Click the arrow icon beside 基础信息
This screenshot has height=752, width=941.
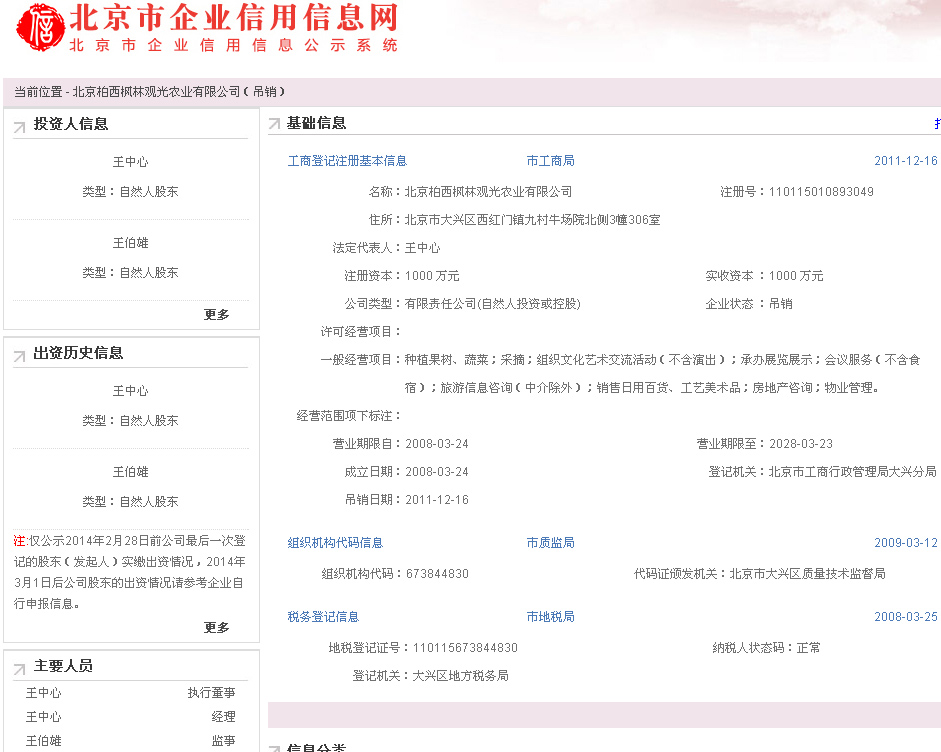tap(274, 124)
